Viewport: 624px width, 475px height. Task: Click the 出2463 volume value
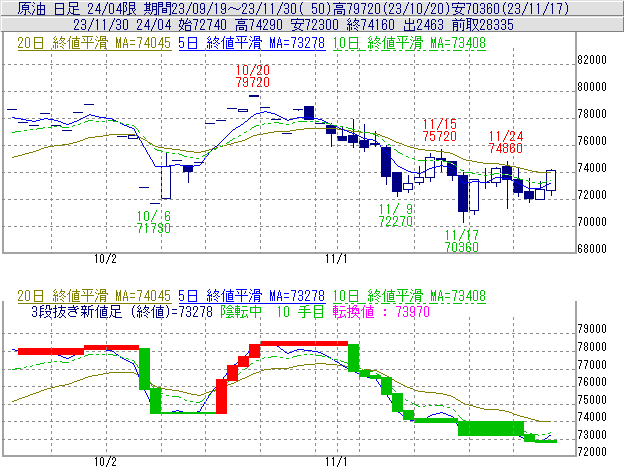click(423, 25)
